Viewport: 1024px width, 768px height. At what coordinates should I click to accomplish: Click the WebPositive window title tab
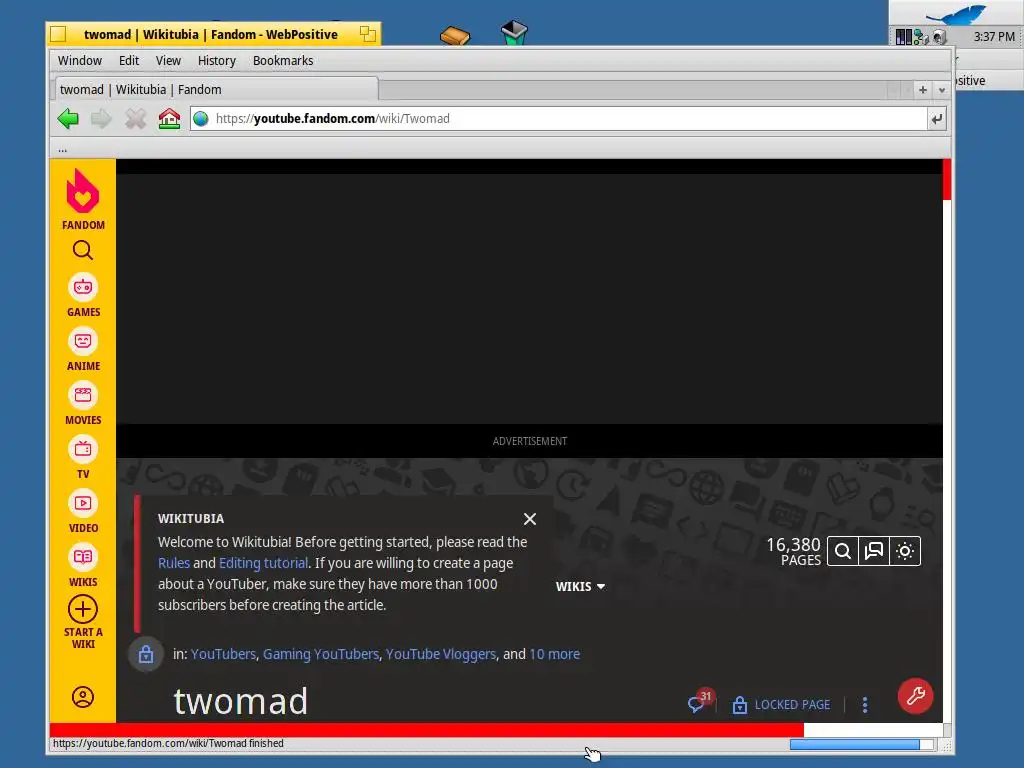(213, 34)
